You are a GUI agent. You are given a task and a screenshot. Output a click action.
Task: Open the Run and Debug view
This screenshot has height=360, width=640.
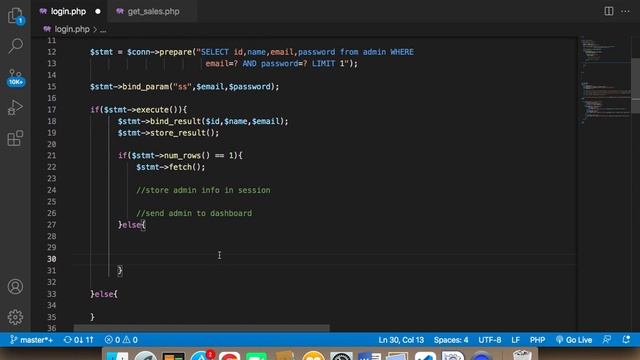point(16,107)
